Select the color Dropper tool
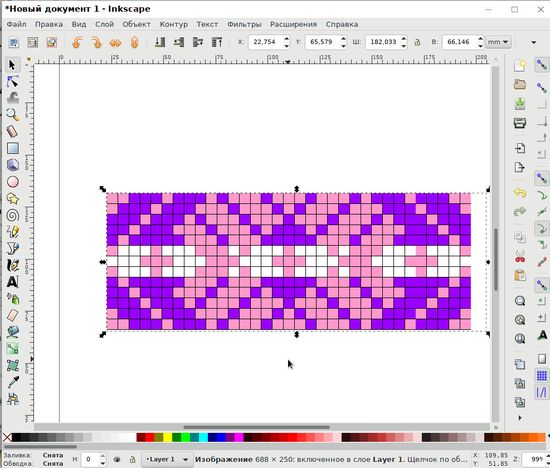This screenshot has height=468, width=550. click(x=13, y=382)
